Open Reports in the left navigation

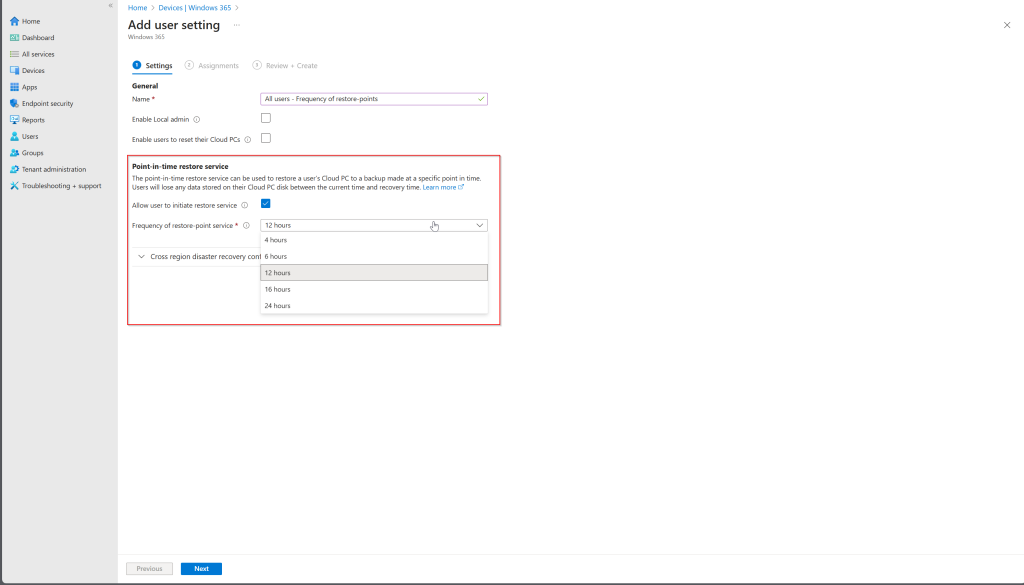pos(33,120)
